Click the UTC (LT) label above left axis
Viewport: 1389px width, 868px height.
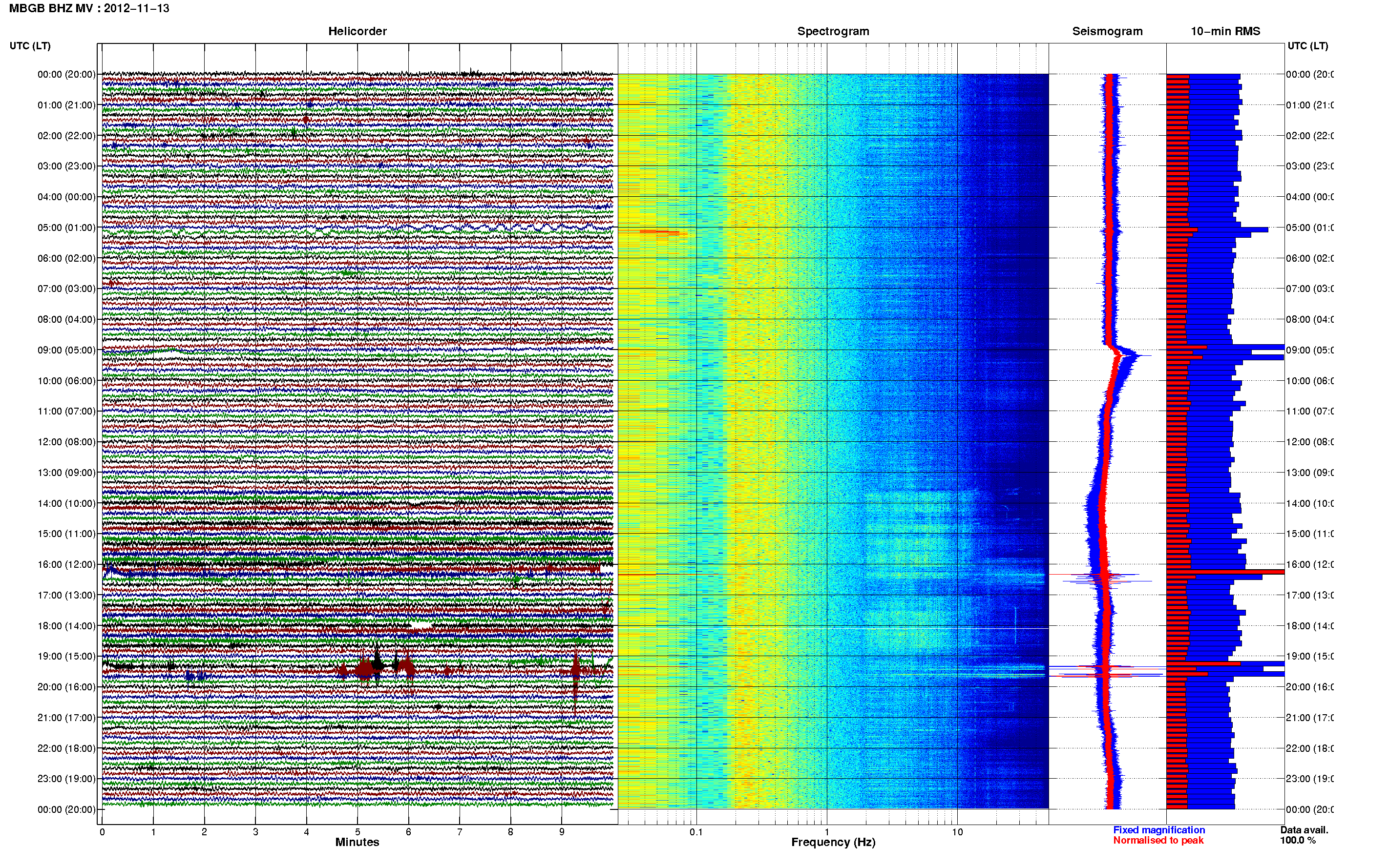(30, 46)
